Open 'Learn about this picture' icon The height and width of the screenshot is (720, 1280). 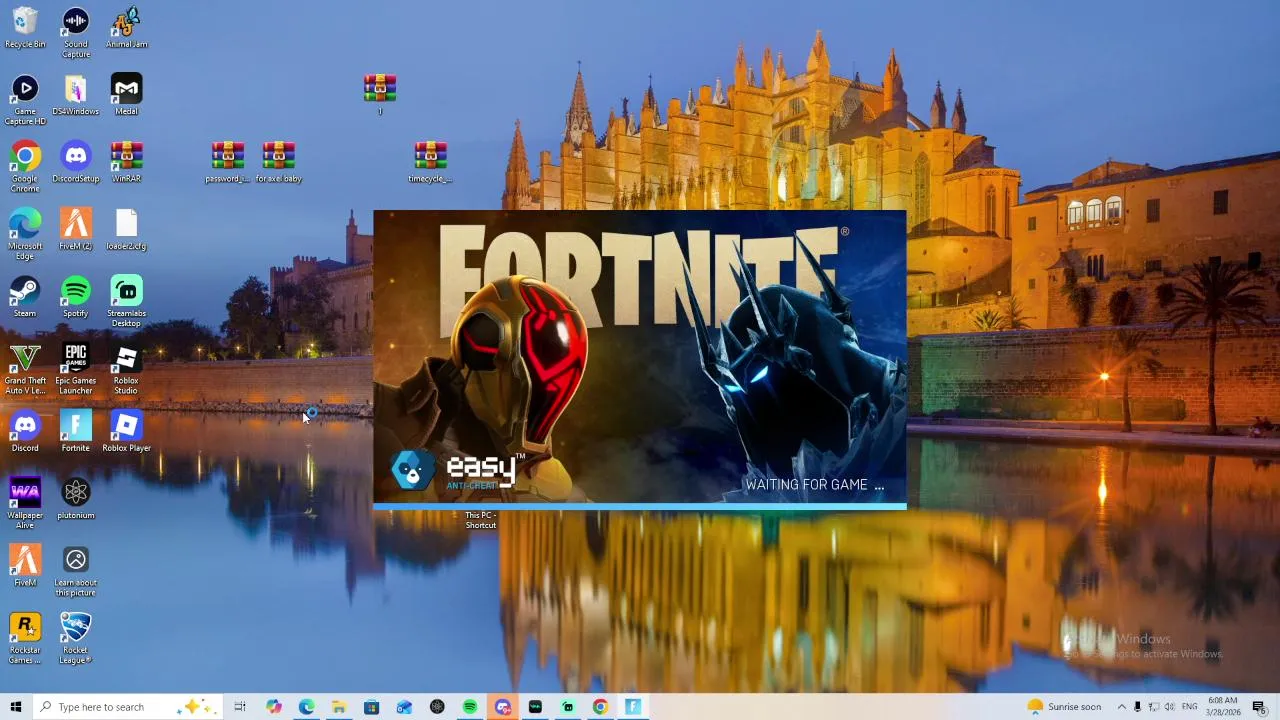click(x=76, y=569)
